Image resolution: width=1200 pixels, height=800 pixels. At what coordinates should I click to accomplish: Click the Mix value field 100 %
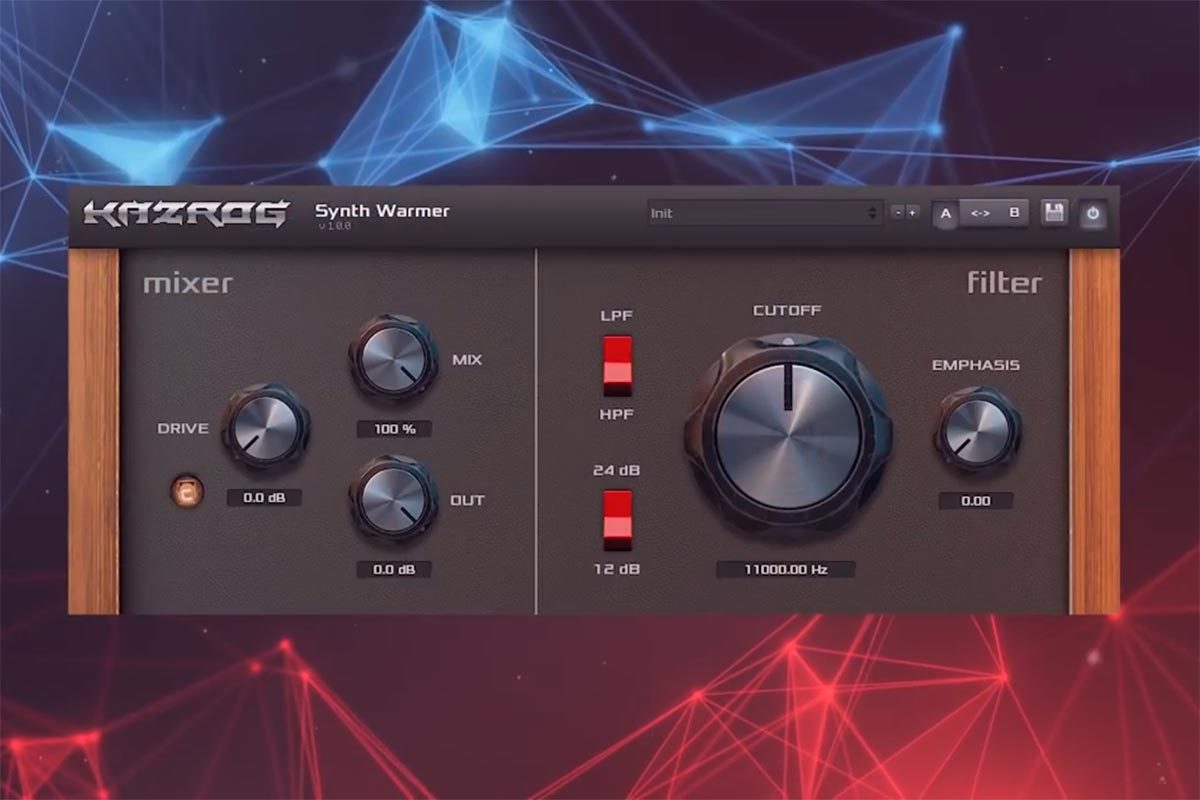coord(394,429)
